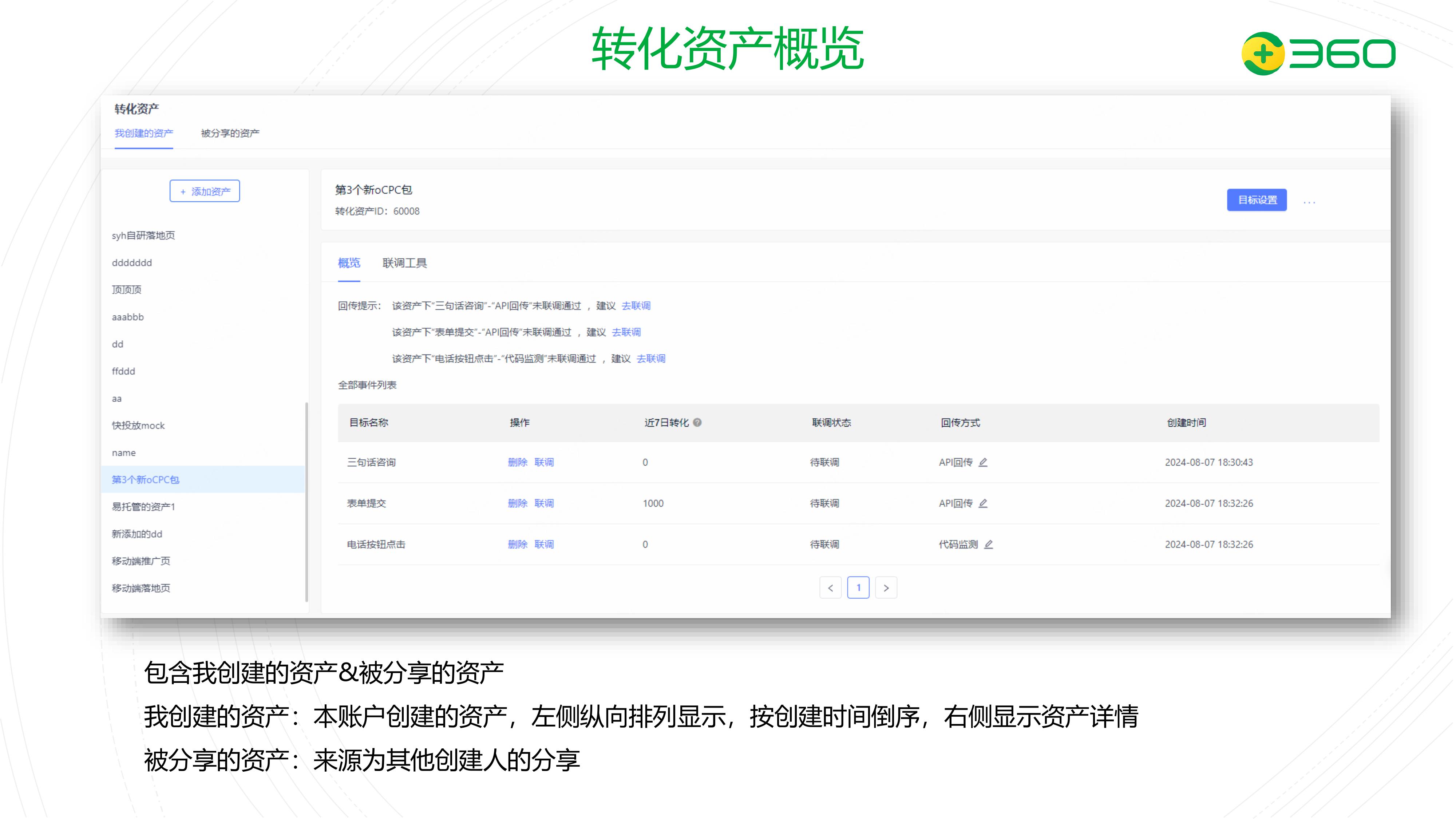Click the 近7日转化 column header
The width and height of the screenshot is (1456, 819).
click(x=667, y=423)
